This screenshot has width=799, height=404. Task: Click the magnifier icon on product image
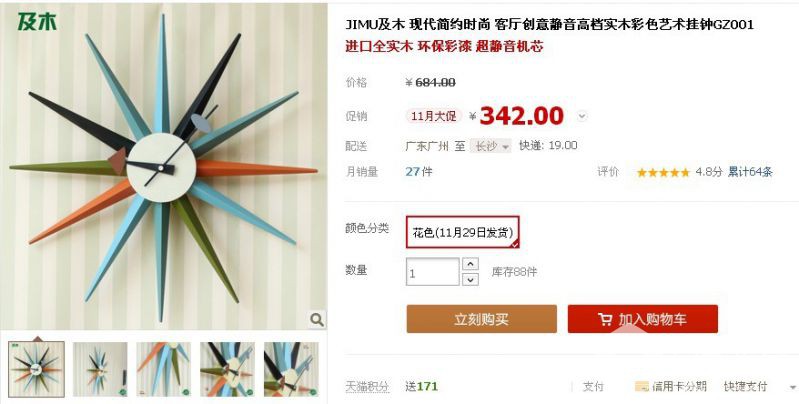pyautogui.click(x=317, y=319)
